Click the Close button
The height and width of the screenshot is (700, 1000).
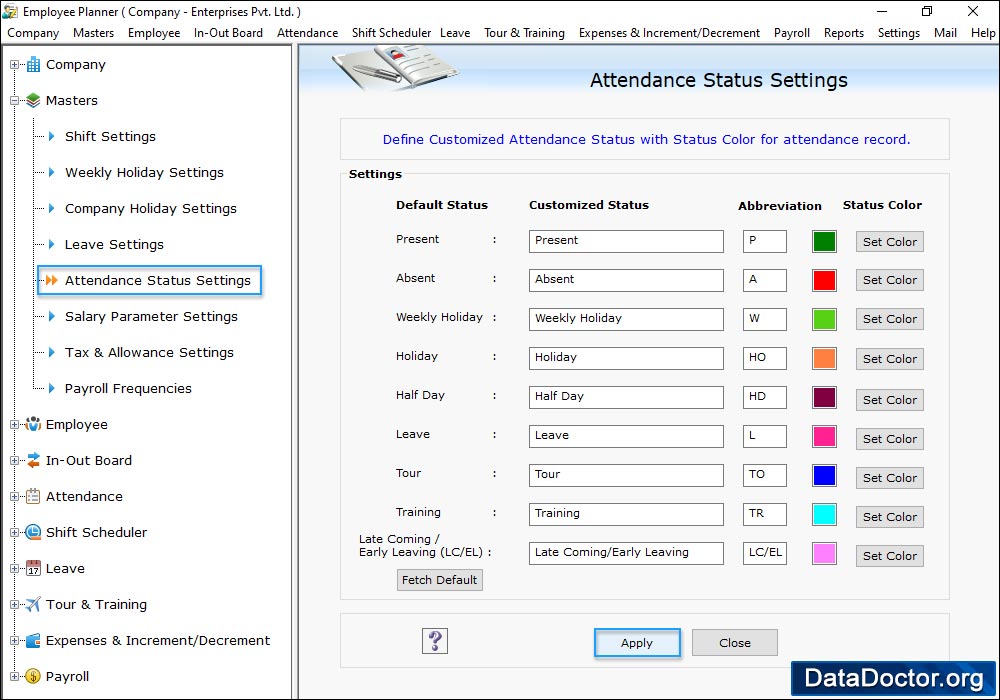735,643
